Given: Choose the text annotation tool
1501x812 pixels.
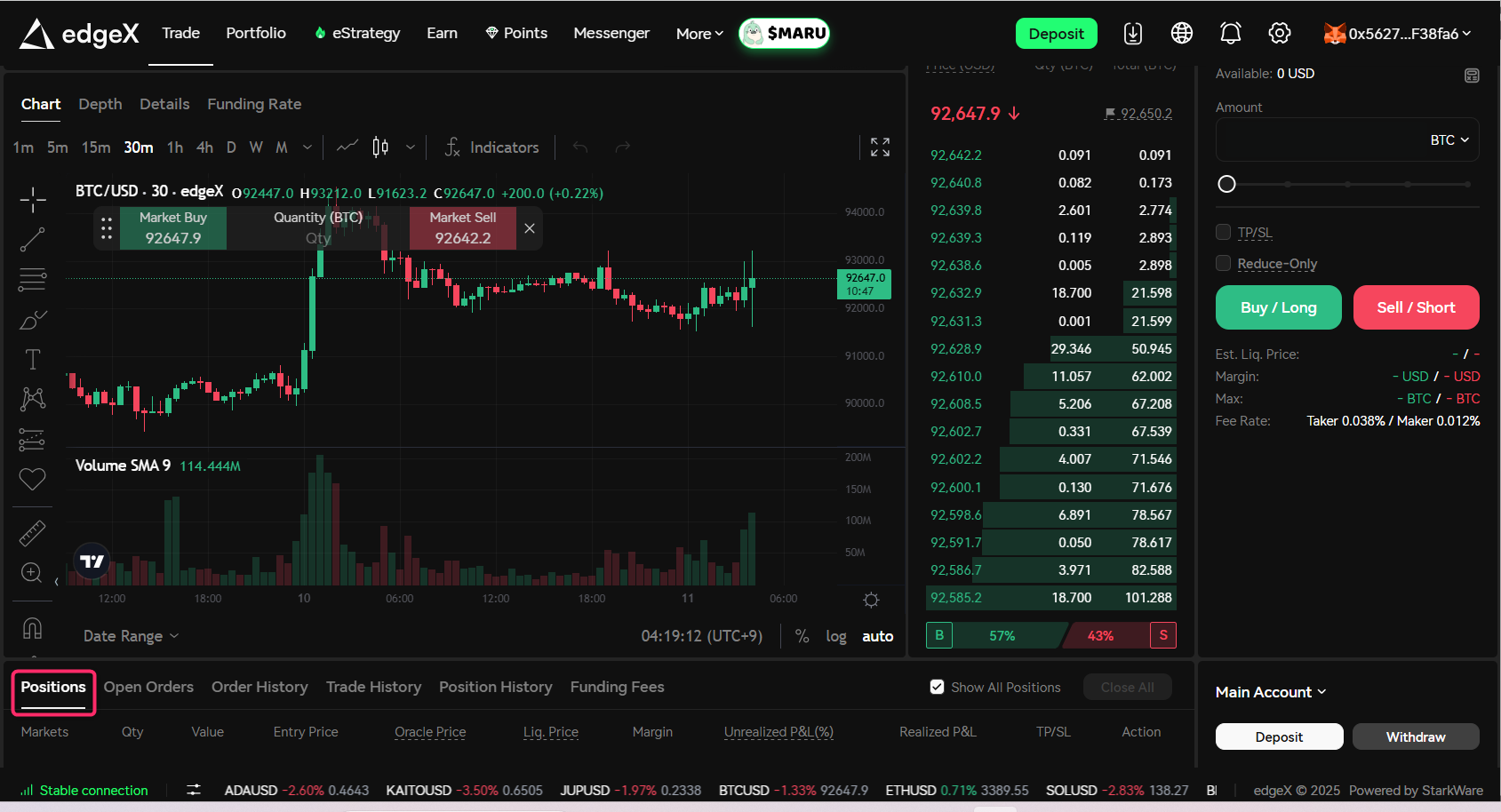Looking at the screenshot, I should tap(33, 359).
